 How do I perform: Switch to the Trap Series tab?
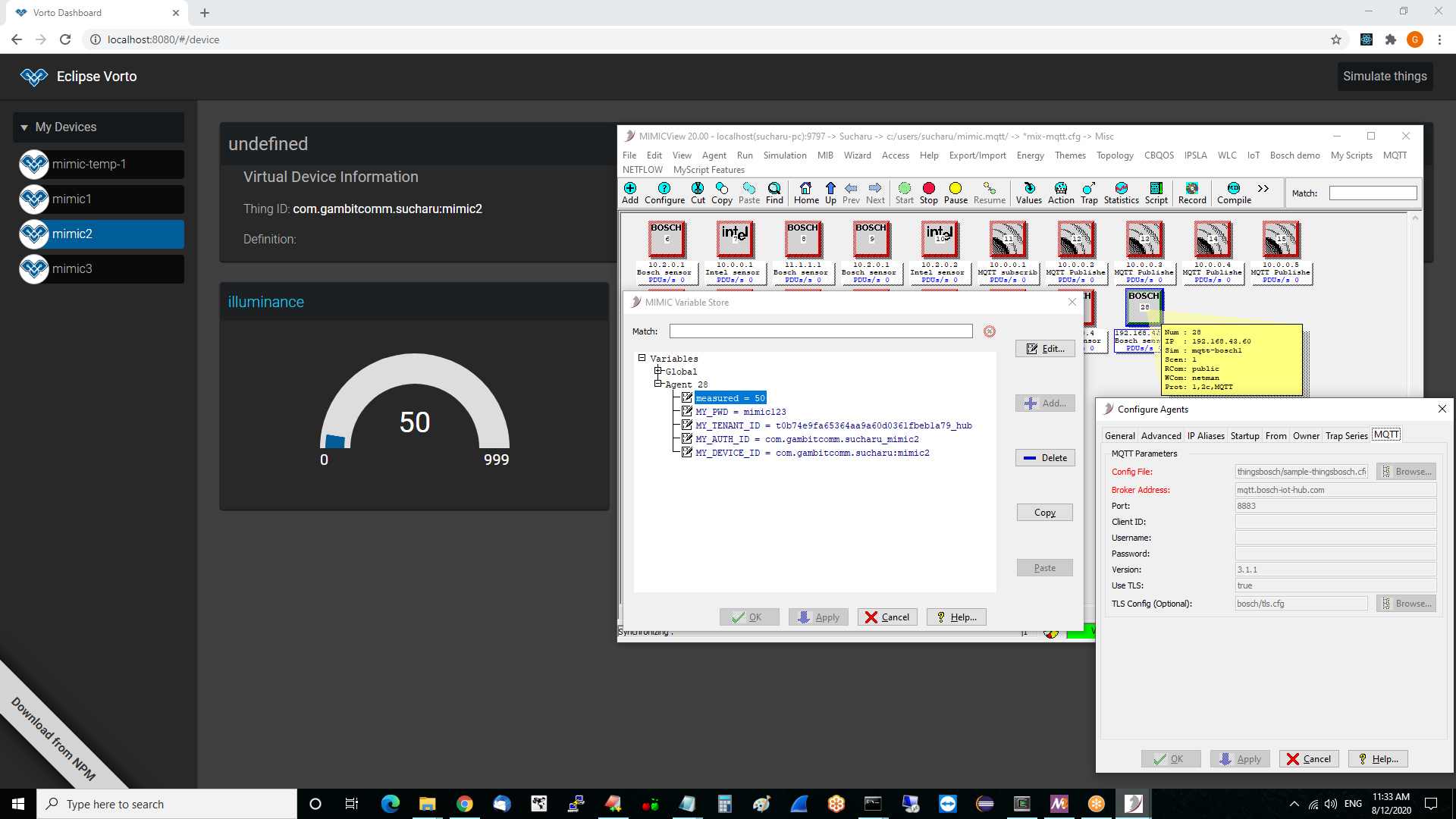pos(1346,436)
